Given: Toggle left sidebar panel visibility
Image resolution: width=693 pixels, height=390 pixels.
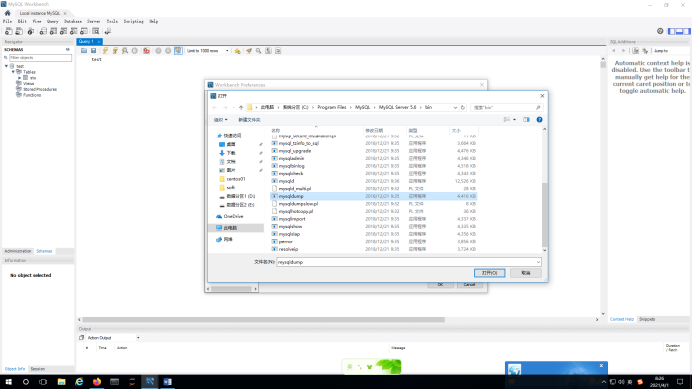Looking at the screenshot, I should coord(671,31).
